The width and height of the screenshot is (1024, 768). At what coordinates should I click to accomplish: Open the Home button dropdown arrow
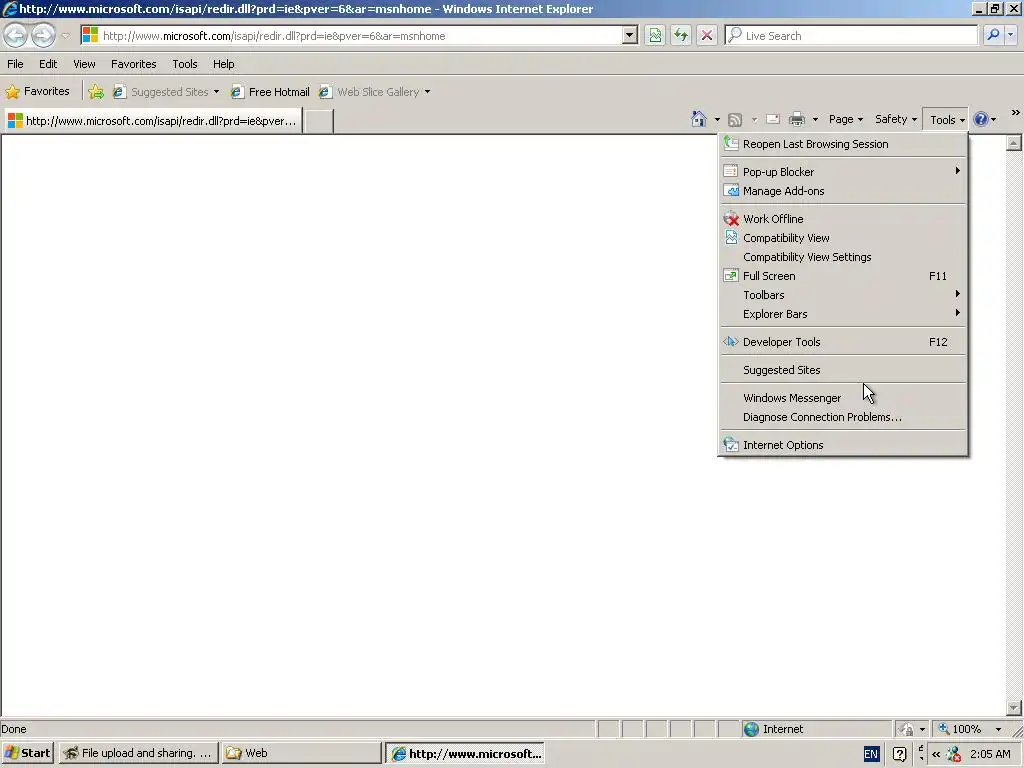point(717,120)
